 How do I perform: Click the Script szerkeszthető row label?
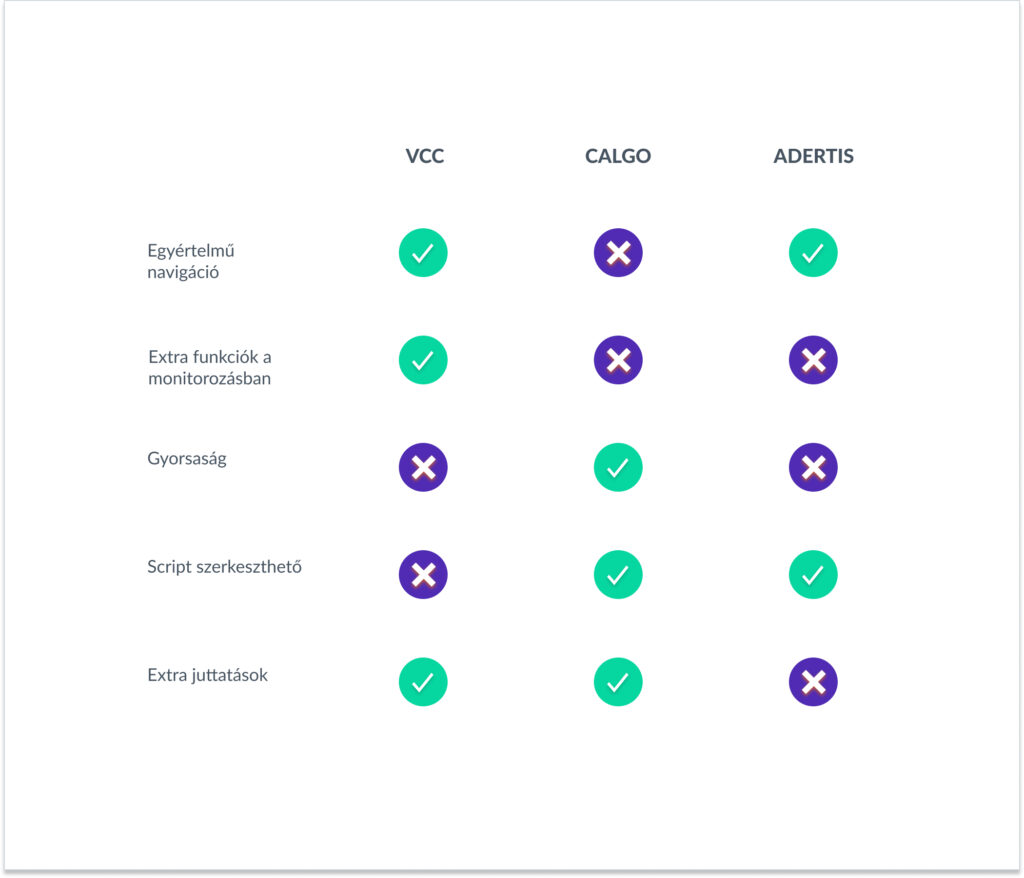[224, 567]
